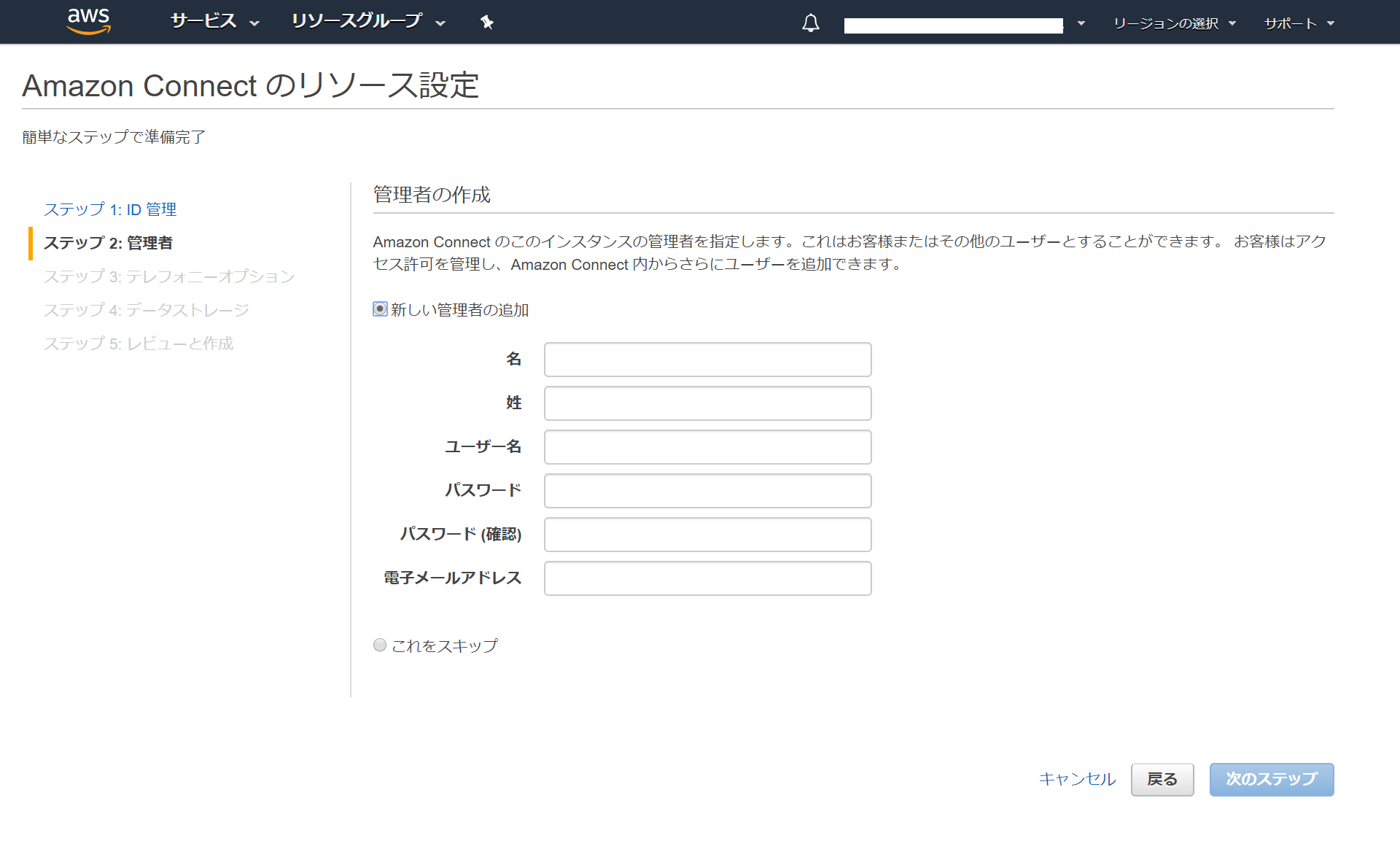
Task: Click the キャンセル link
Action: 1077,779
